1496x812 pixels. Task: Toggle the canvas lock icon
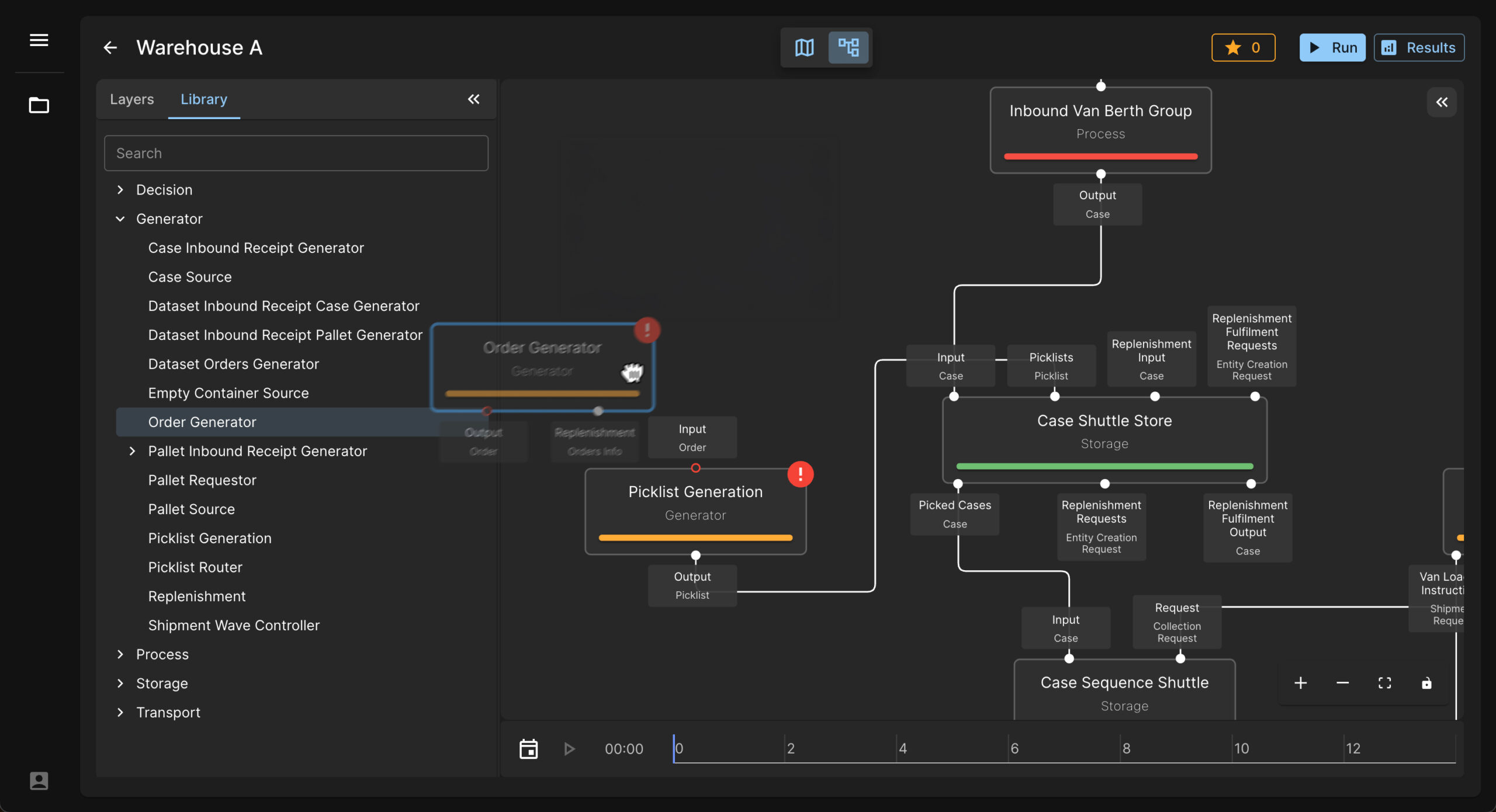click(1426, 683)
